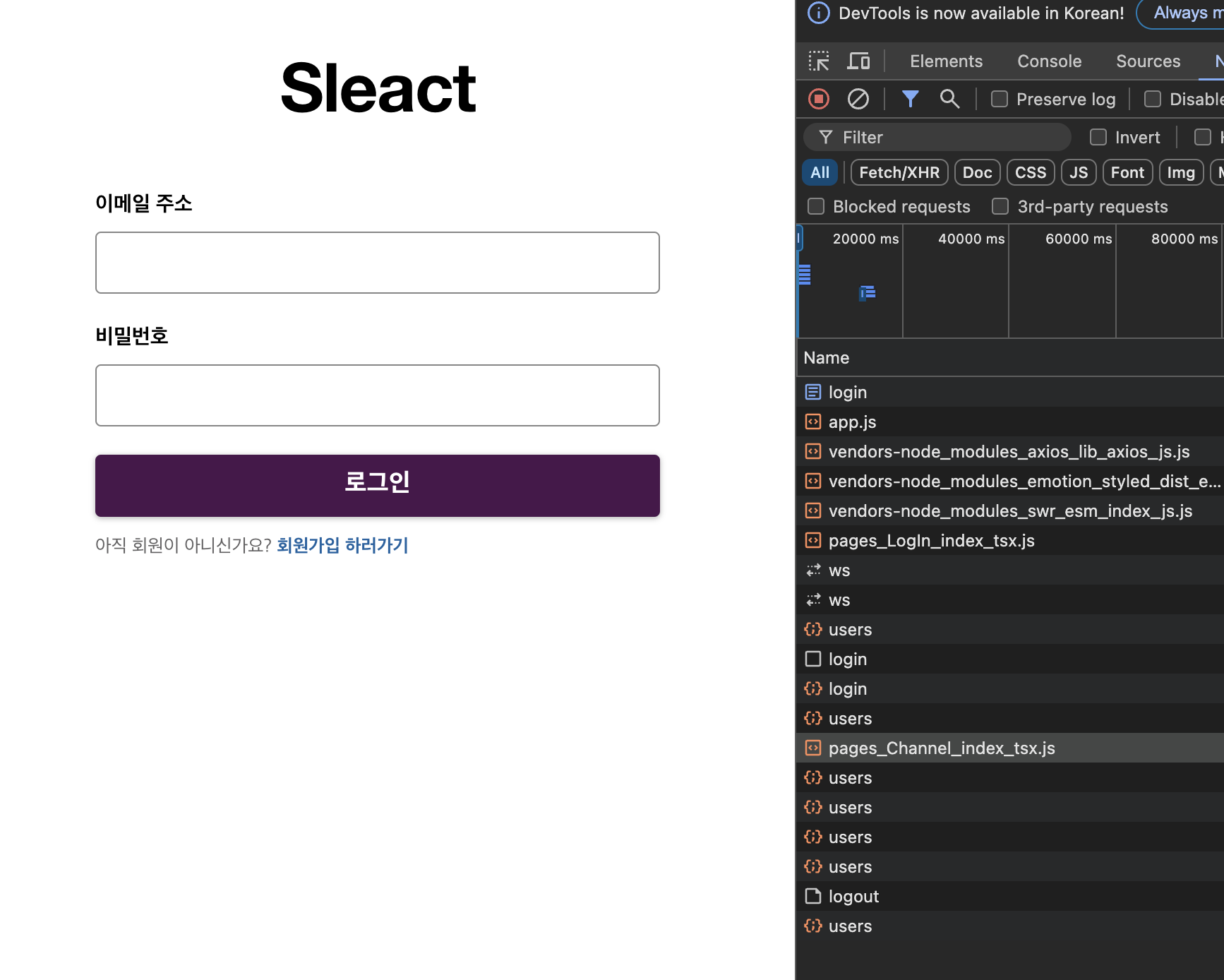This screenshot has width=1224, height=980.
Task: Check the Invert filter checkbox
Action: 1098,137
